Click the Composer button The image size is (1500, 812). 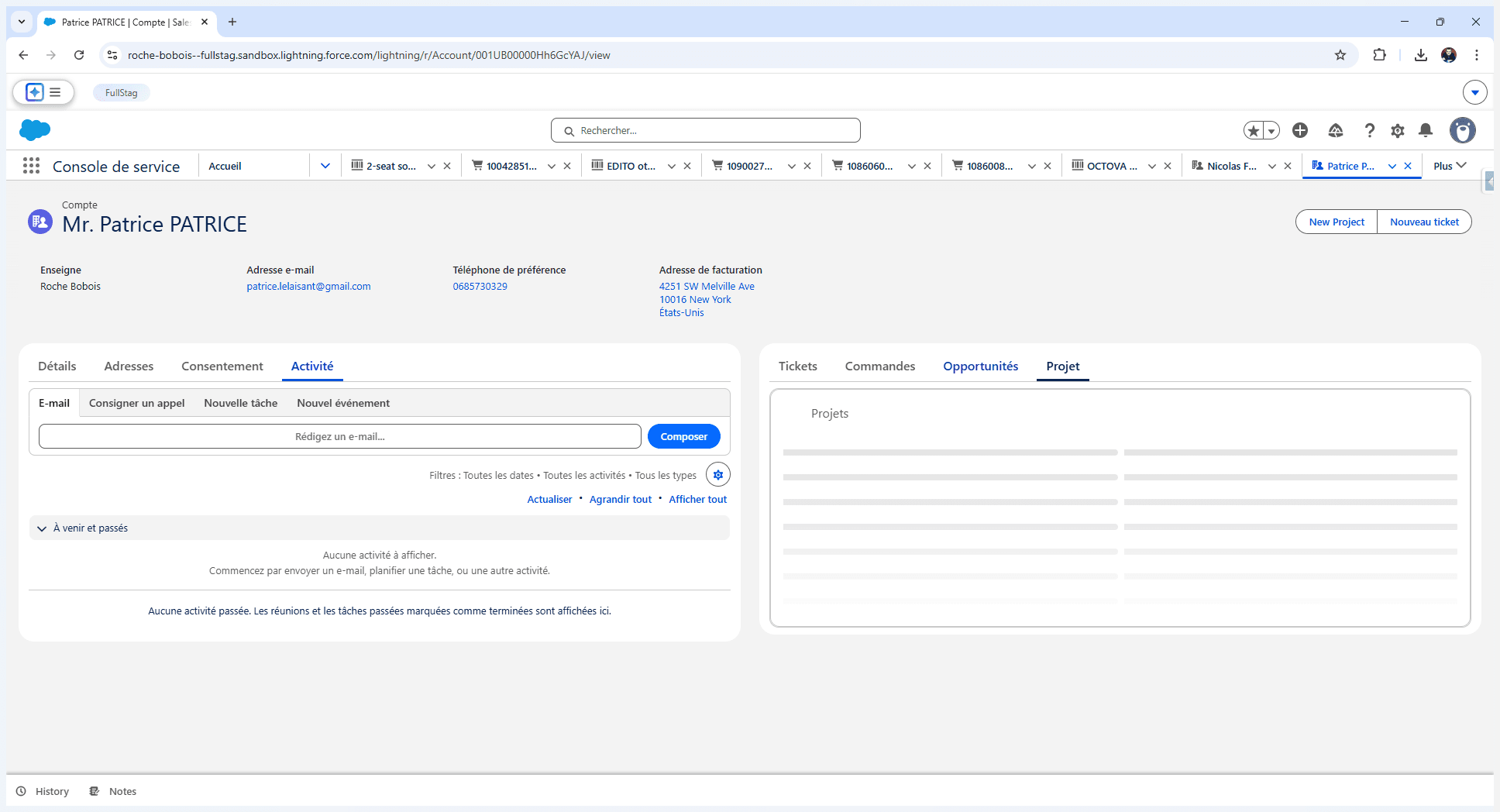[x=684, y=436]
